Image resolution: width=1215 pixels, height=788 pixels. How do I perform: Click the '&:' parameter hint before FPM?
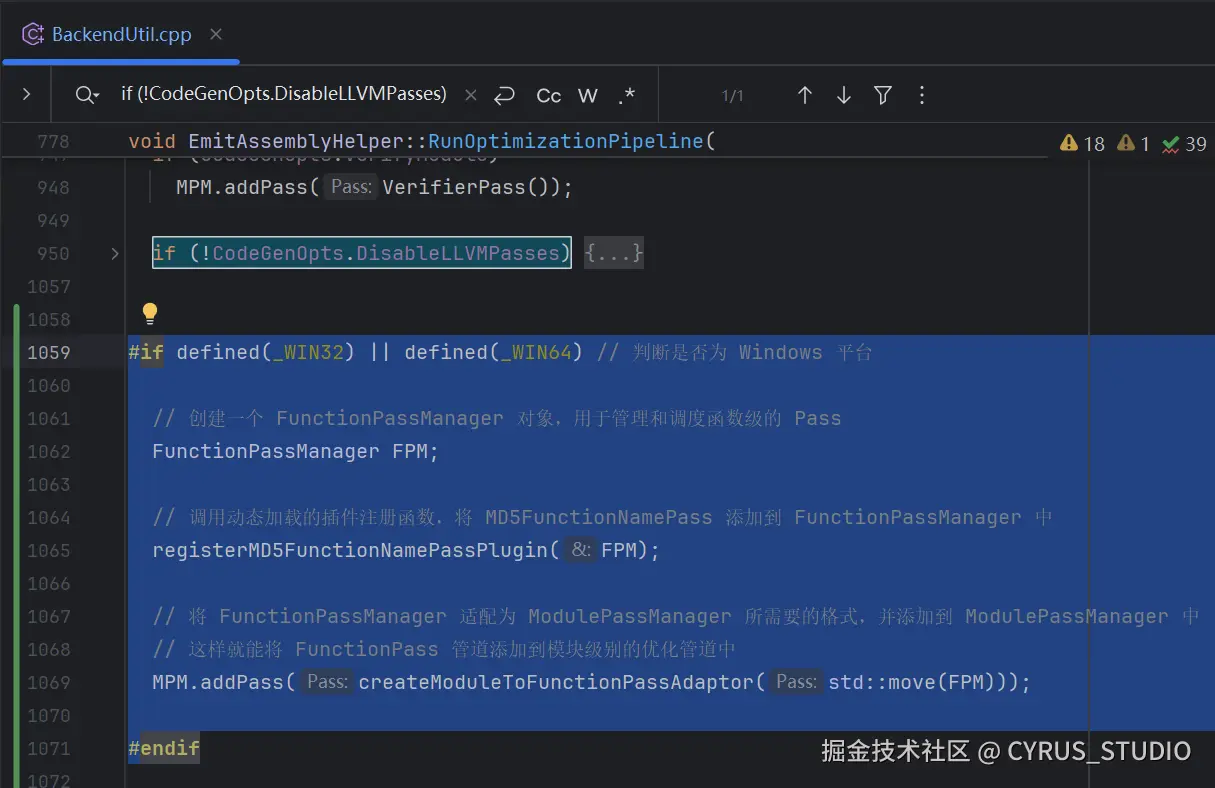pyautogui.click(x=581, y=550)
